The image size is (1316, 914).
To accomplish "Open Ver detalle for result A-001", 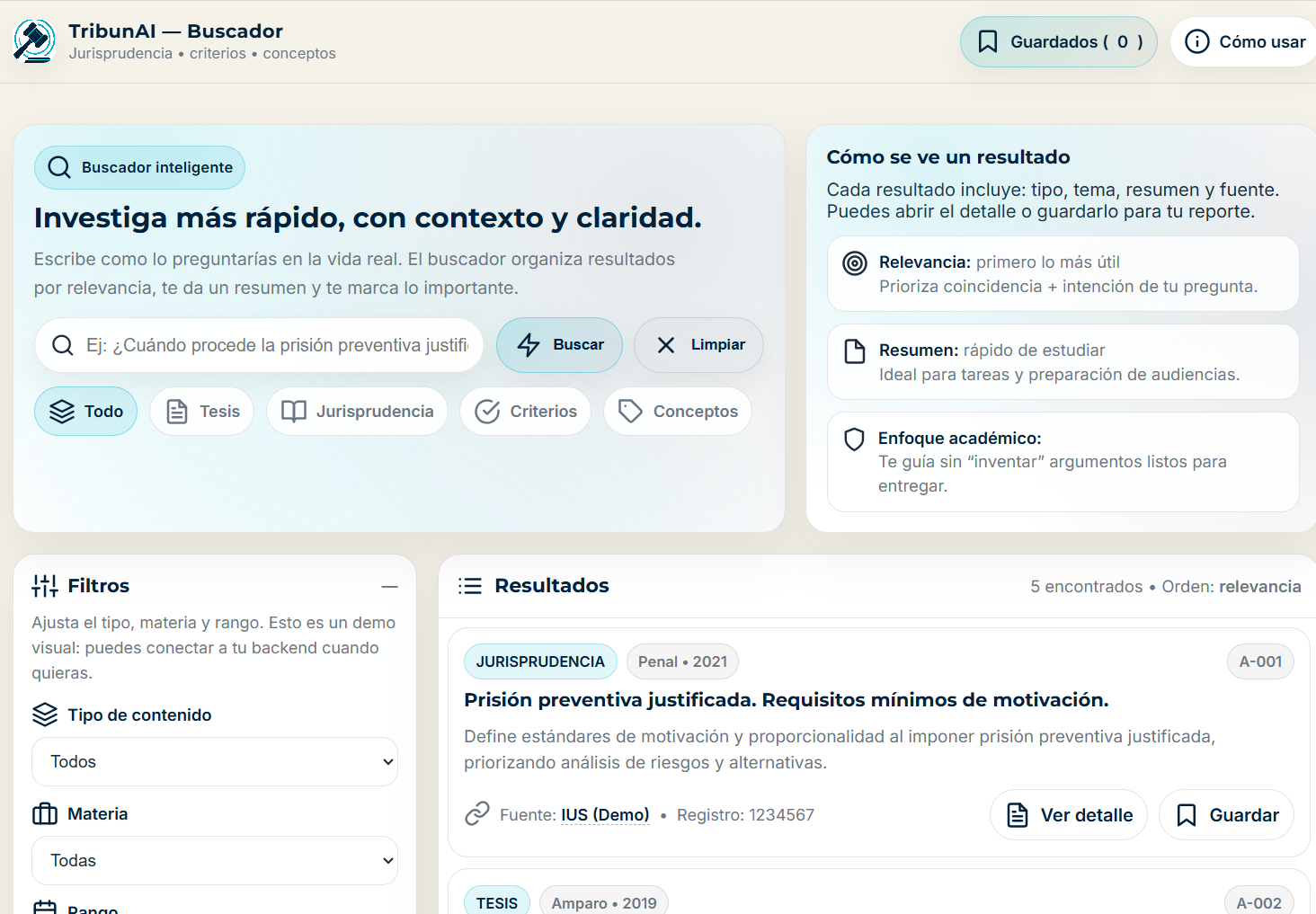I will tap(1069, 815).
